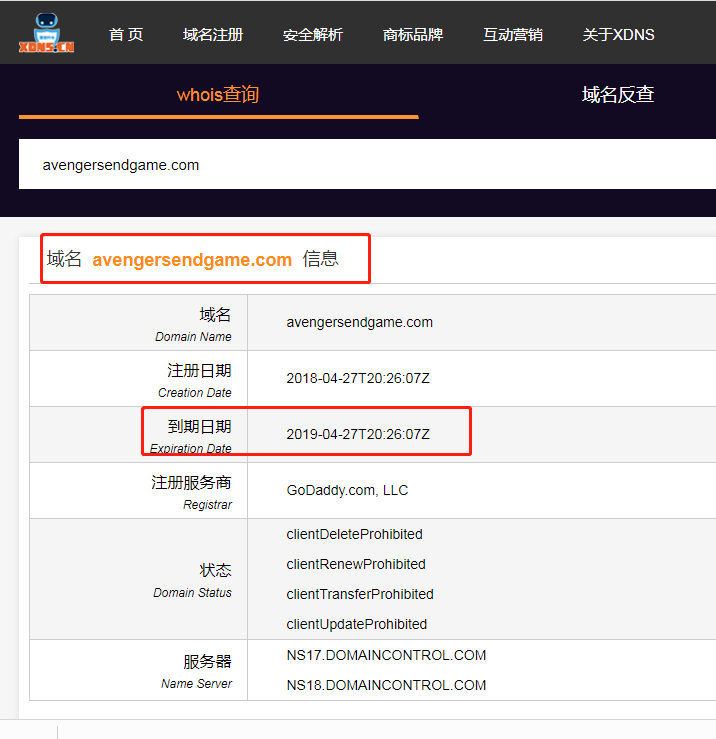716x739 pixels.
Task: Switch to the 域名反查 tab
Action: pyautogui.click(x=618, y=95)
